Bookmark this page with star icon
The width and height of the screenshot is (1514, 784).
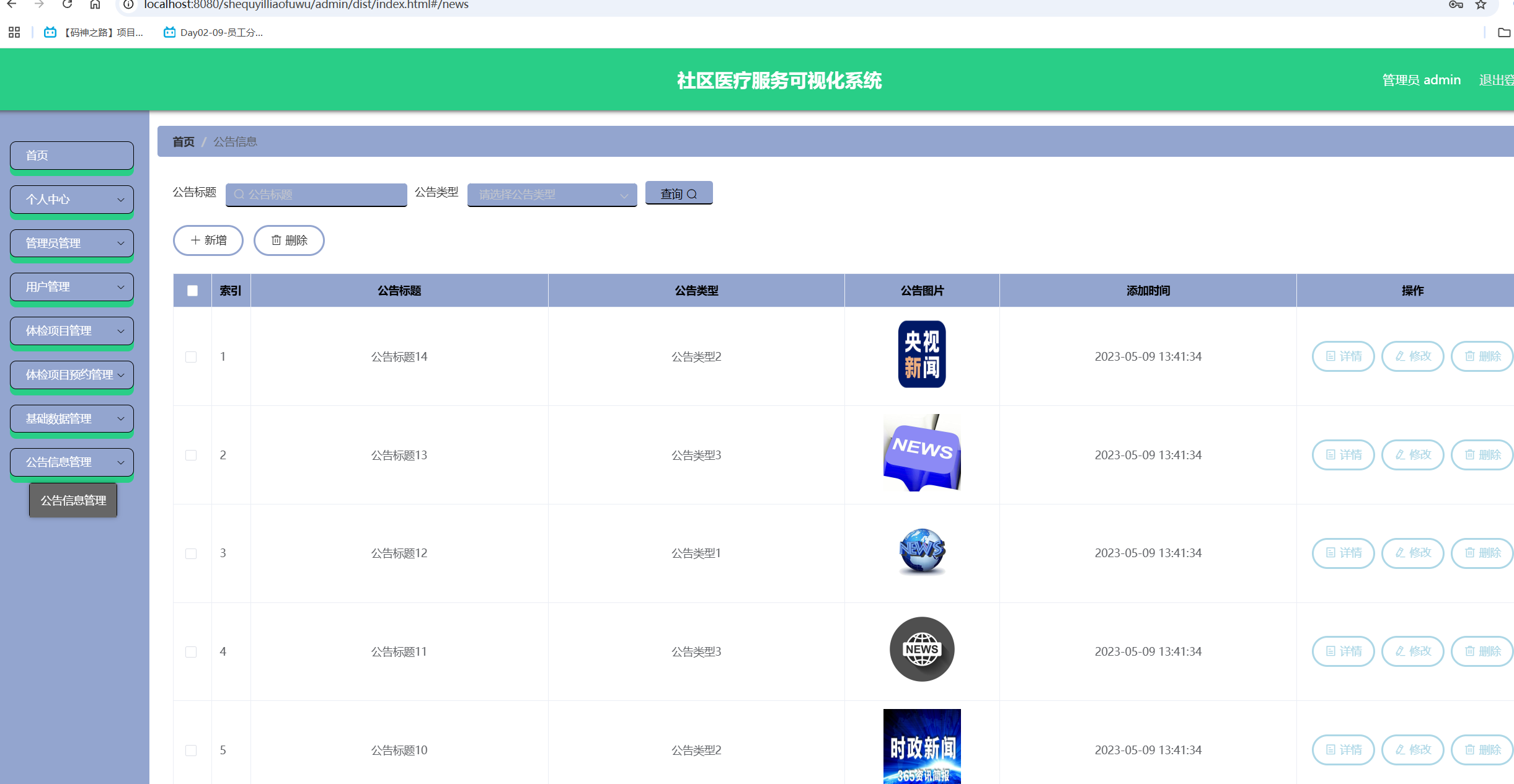tap(1481, 4)
